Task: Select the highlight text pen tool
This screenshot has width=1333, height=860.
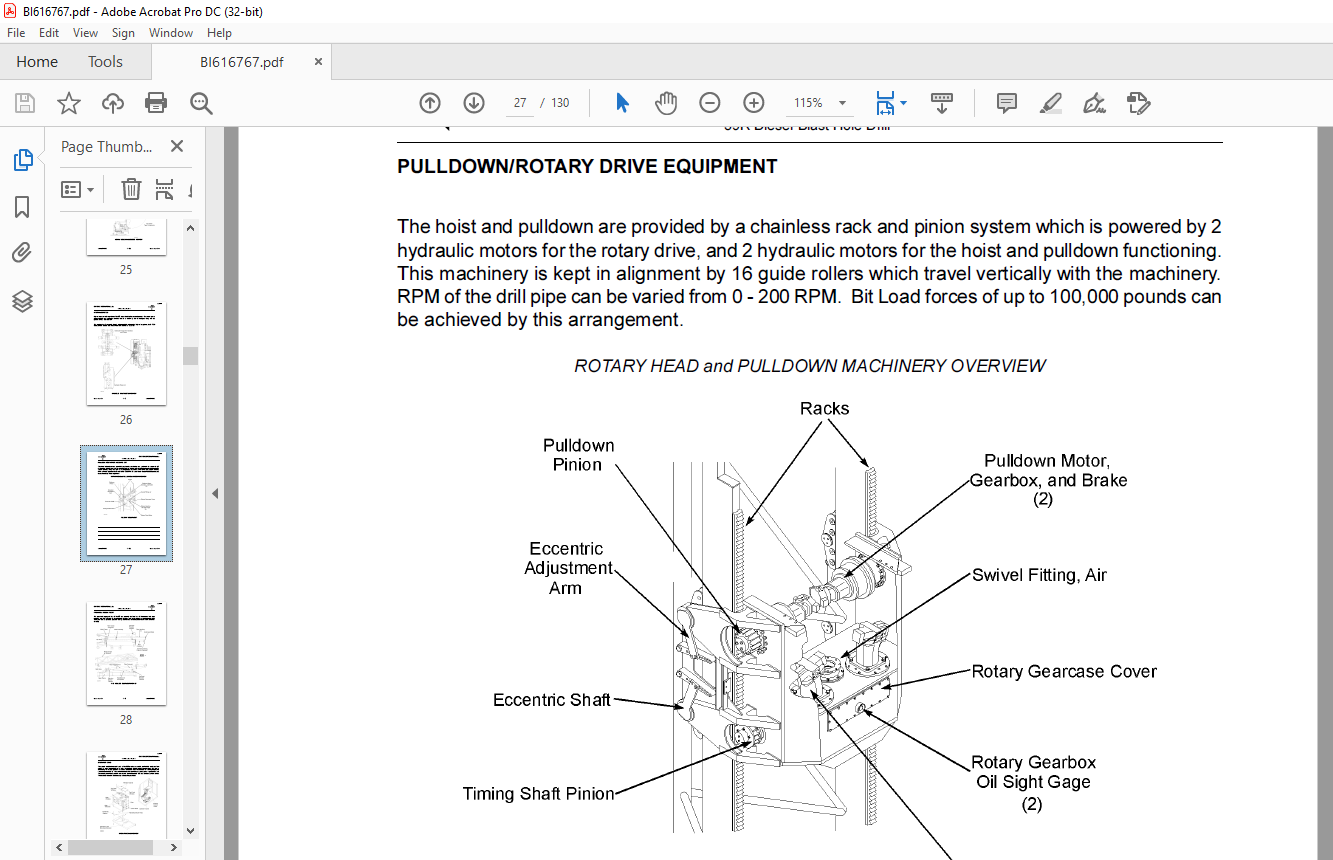Action: [1050, 103]
